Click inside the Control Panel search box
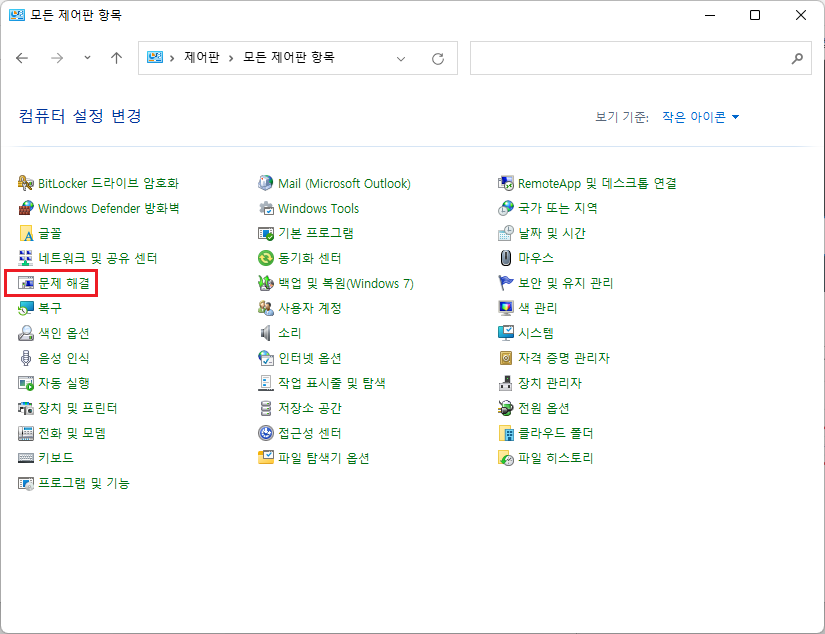This screenshot has width=825, height=634. (630, 58)
